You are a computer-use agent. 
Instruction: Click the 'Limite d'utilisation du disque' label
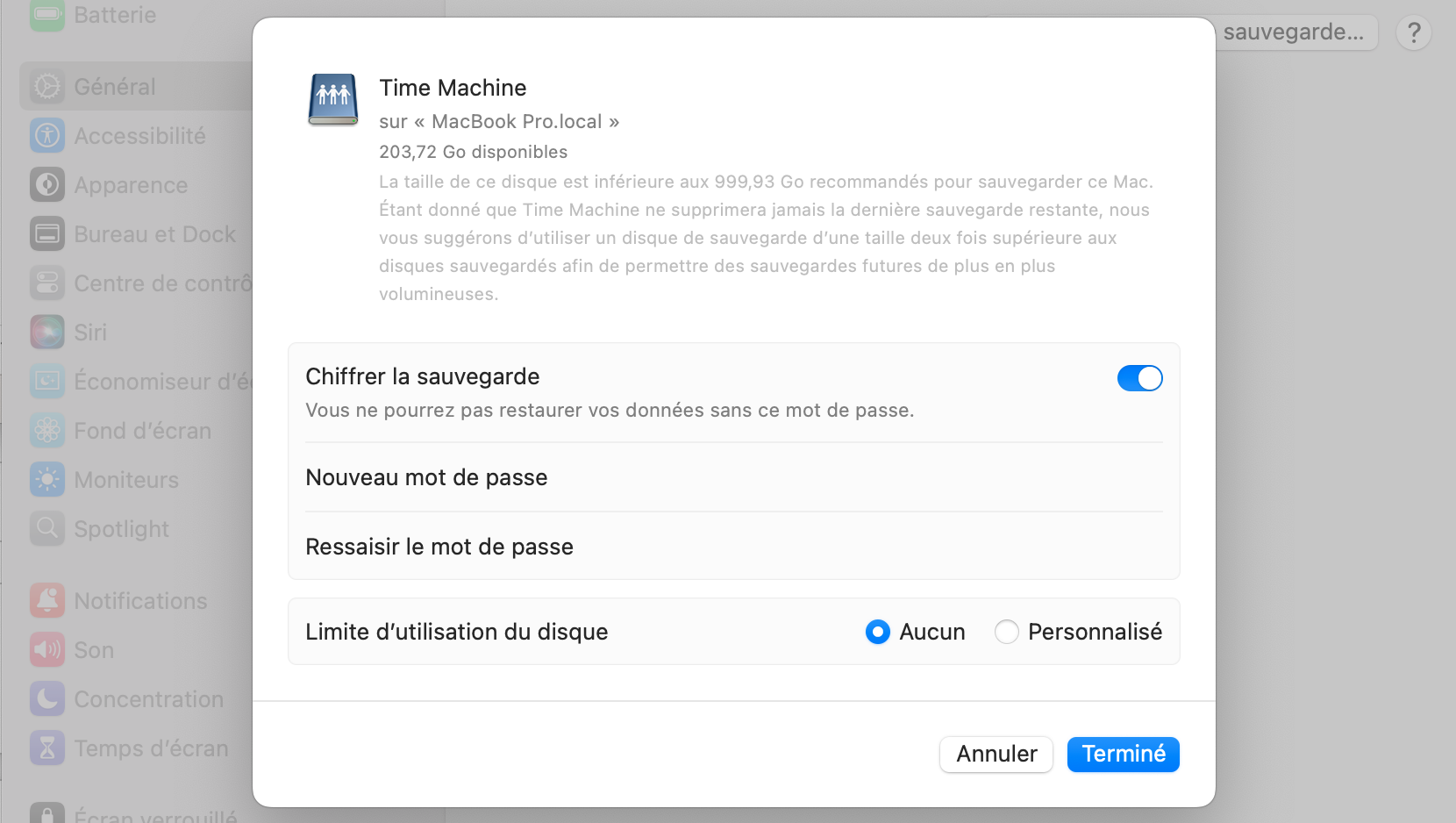click(456, 632)
